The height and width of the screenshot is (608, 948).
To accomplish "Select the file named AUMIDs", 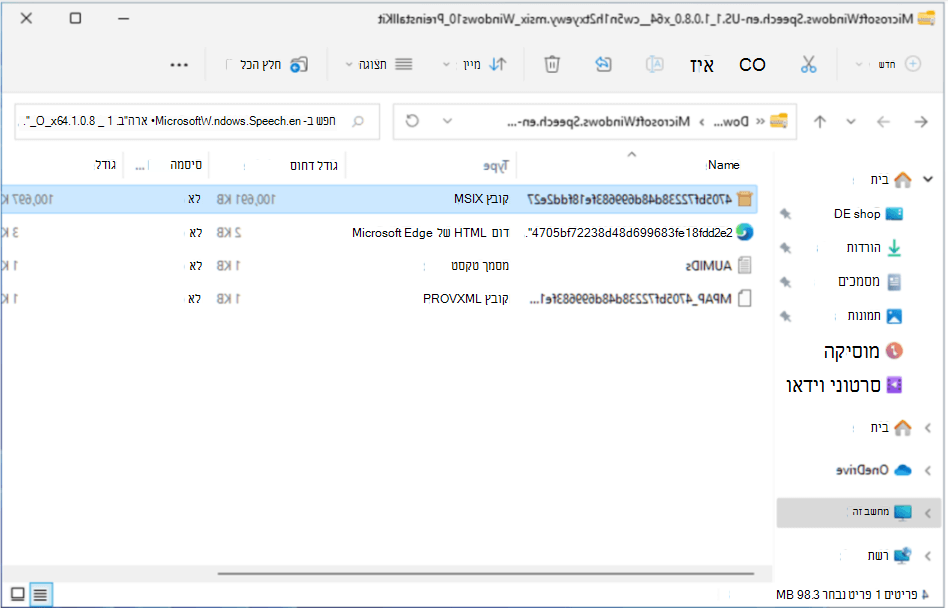I will pyautogui.click(x=709, y=265).
